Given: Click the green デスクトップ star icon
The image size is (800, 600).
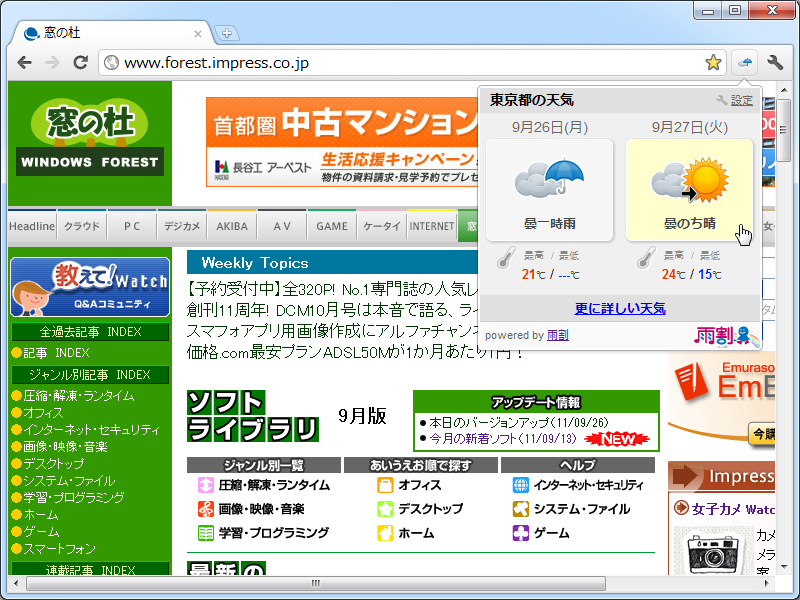Looking at the screenshot, I should coord(384,509).
